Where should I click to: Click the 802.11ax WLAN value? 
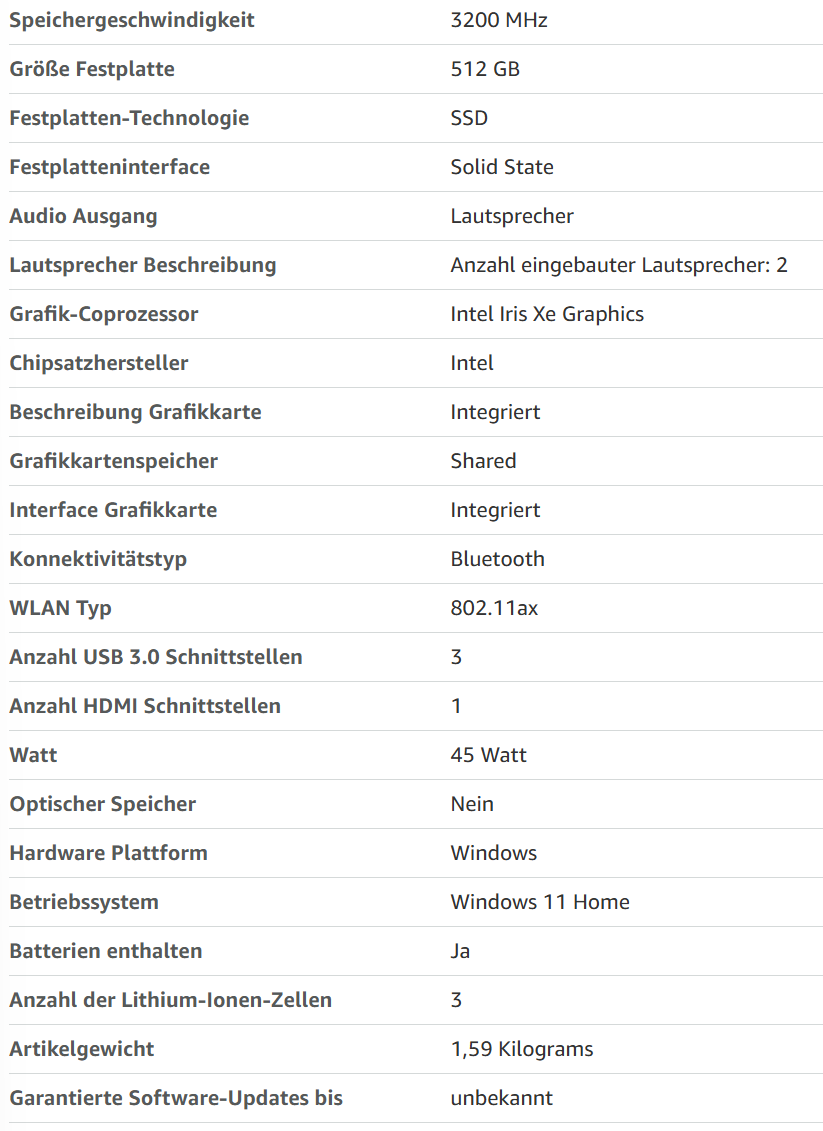(x=494, y=608)
